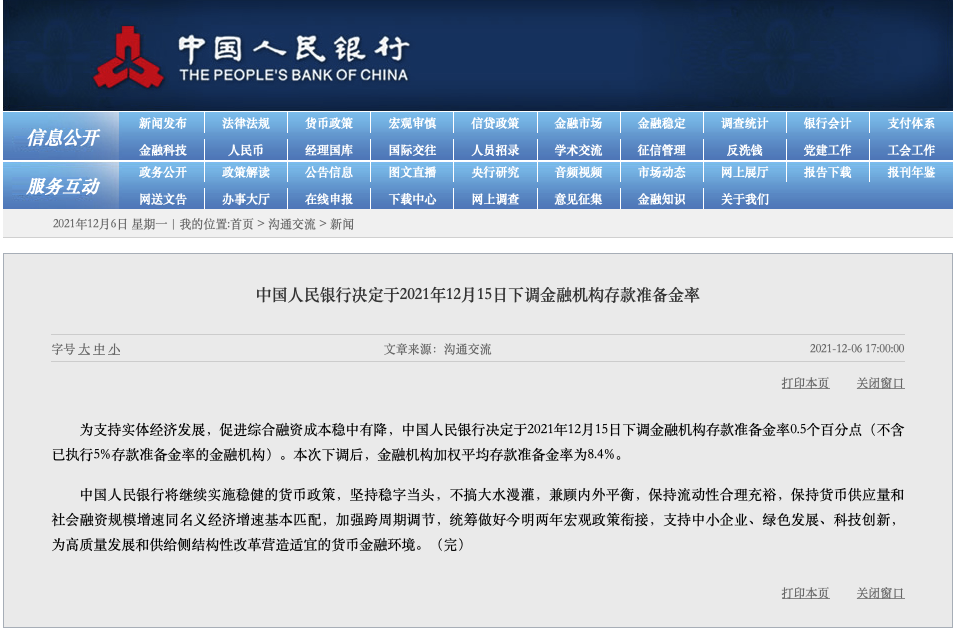Open 意见征集 link
955x630 pixels.
click(x=578, y=199)
